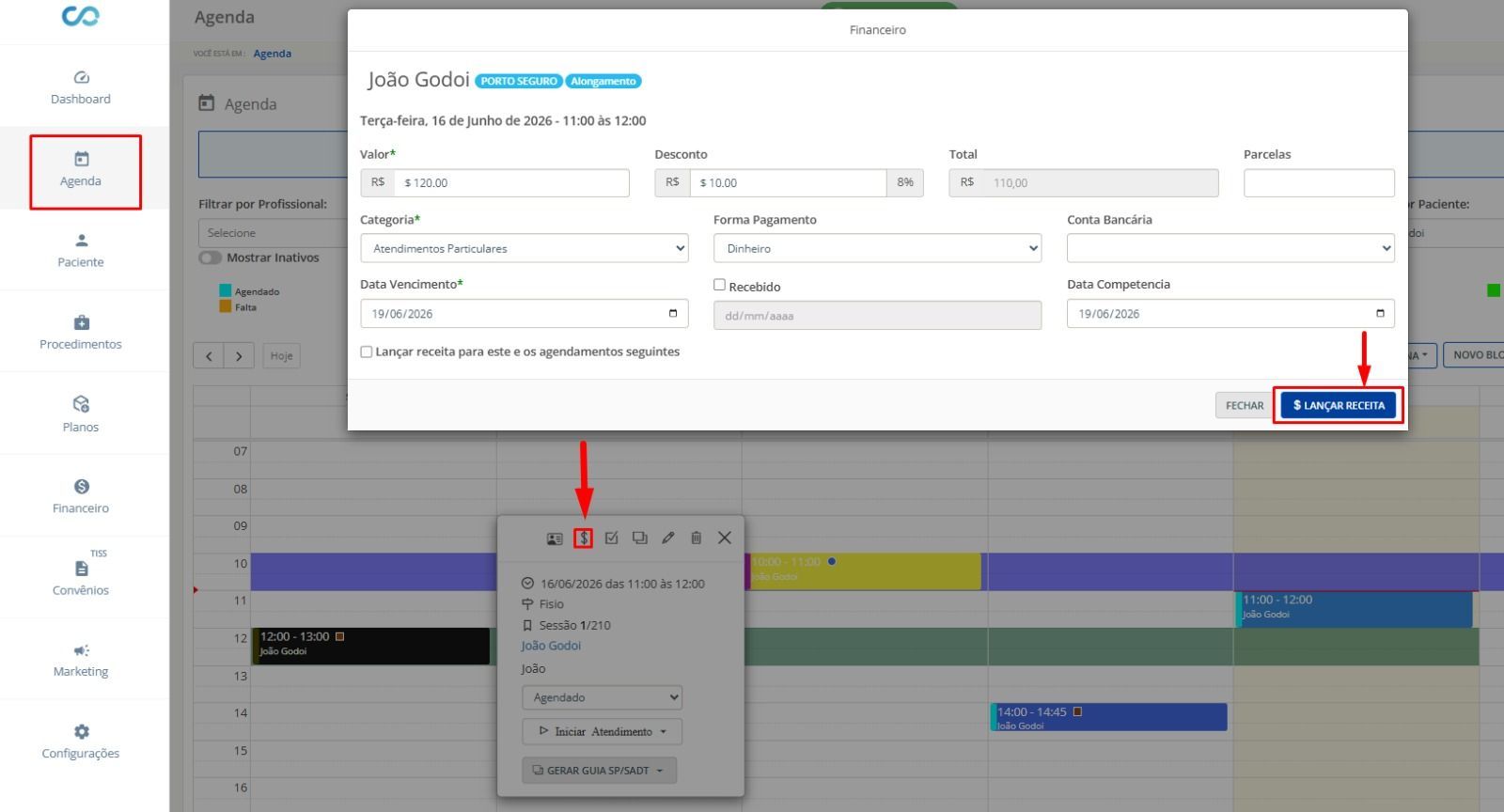Click the Fisio label in popup
The width and height of the screenshot is (1504, 812).
click(551, 604)
